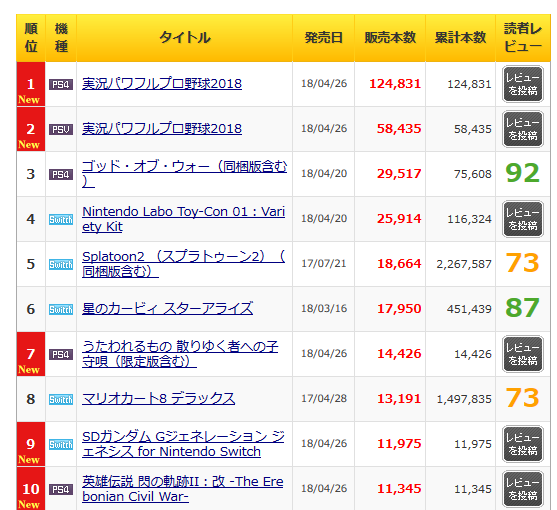Click cumulative total 2,267,587
This screenshot has height=510, width=557.
464,264
